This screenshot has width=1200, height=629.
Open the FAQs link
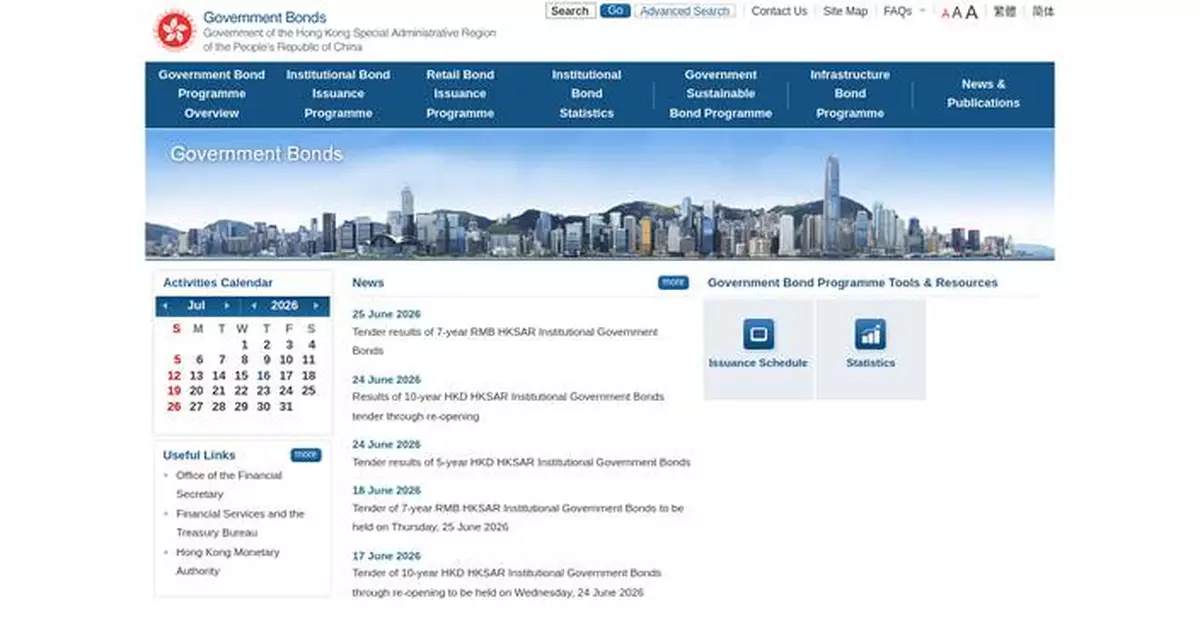click(x=897, y=11)
